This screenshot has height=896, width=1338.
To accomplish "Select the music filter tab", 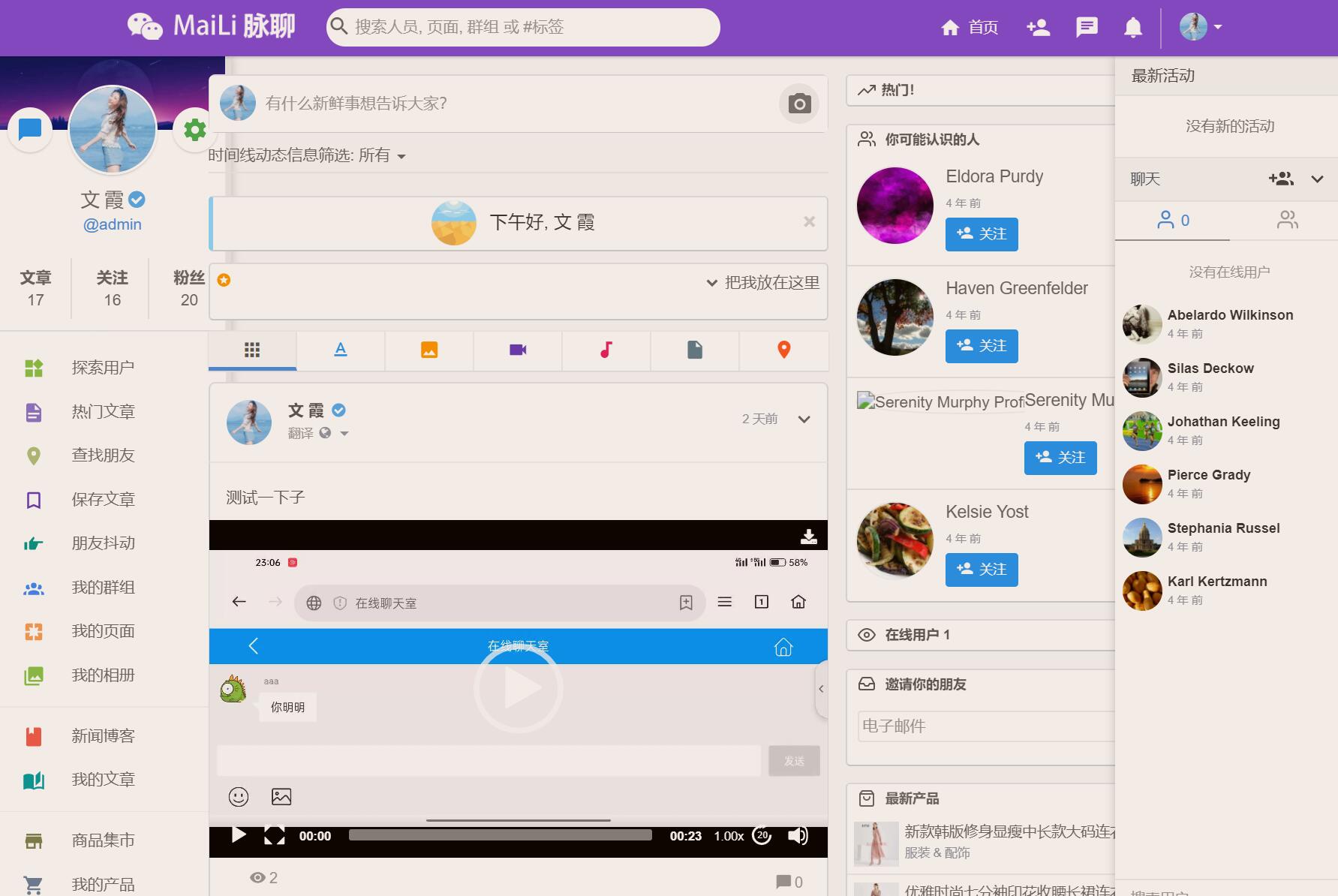I will (606, 350).
